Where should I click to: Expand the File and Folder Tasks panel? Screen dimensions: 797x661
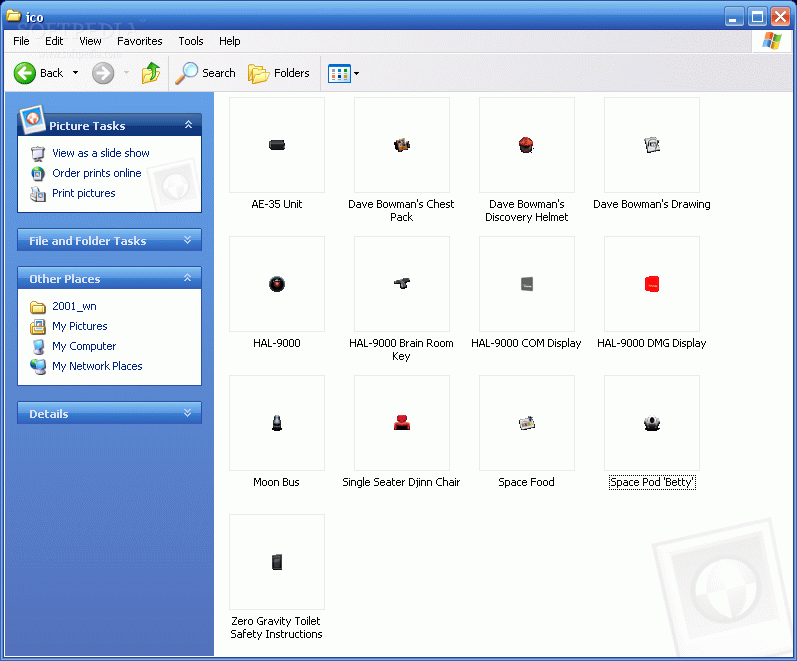click(188, 240)
